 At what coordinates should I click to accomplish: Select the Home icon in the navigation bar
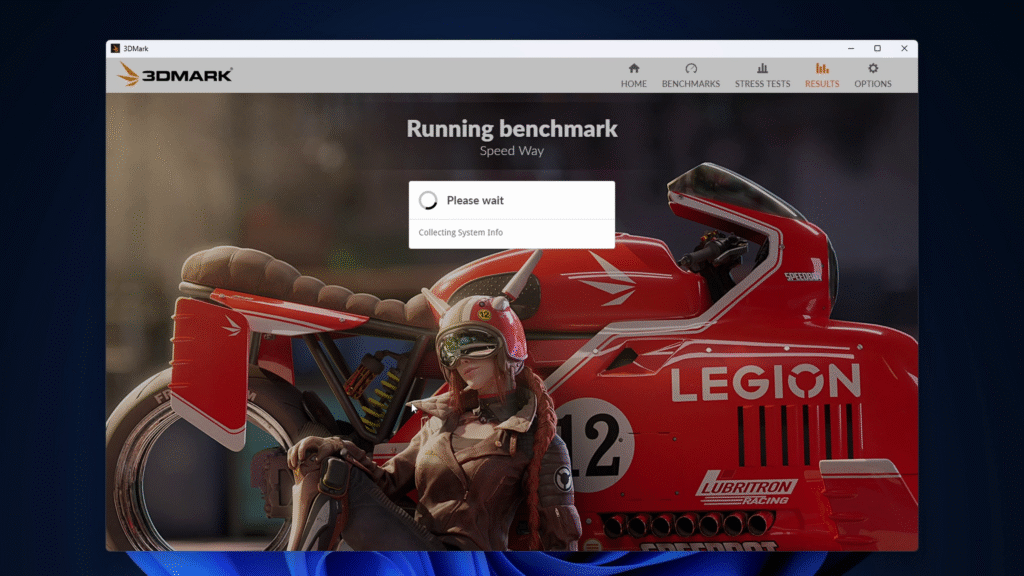(633, 69)
